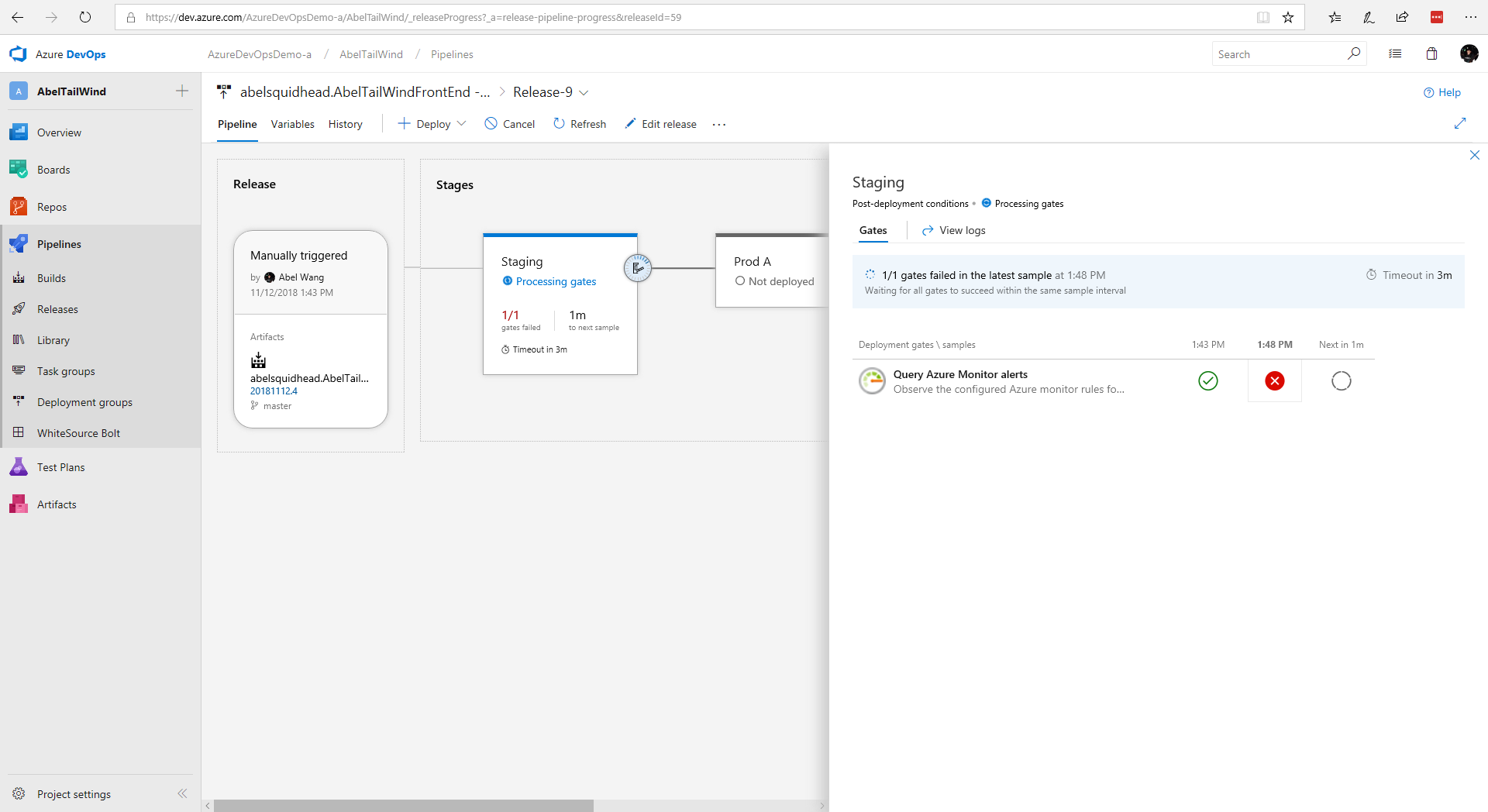Open the Library books icon
Screen dimensions: 1488x812
(19, 340)
